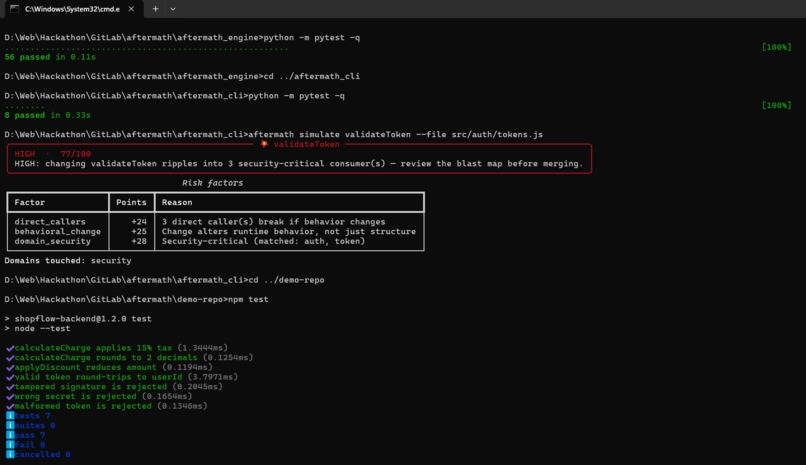Screen dimensions: 806x465
Task: Click the [100%] marker of the 8-test run
Action: [x=776, y=105]
